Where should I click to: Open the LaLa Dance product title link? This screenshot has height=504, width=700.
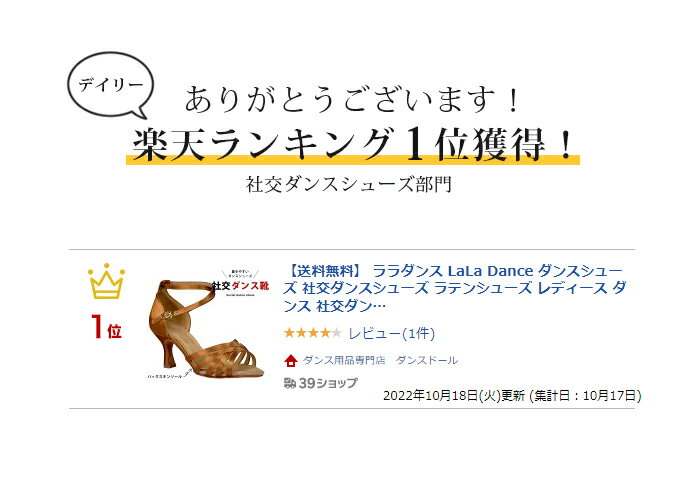454,288
